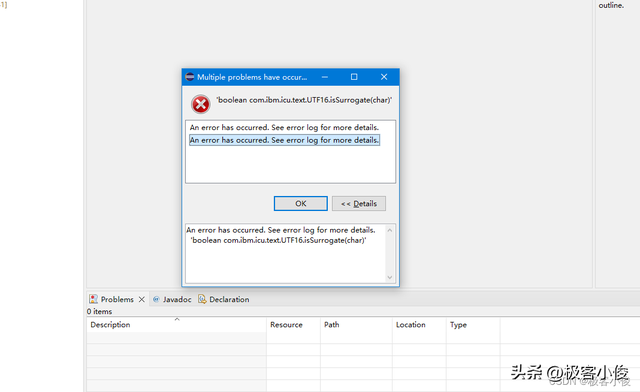This screenshot has height=392, width=640.
Task: Click the red error icon in dialog
Action: pyautogui.click(x=200, y=104)
